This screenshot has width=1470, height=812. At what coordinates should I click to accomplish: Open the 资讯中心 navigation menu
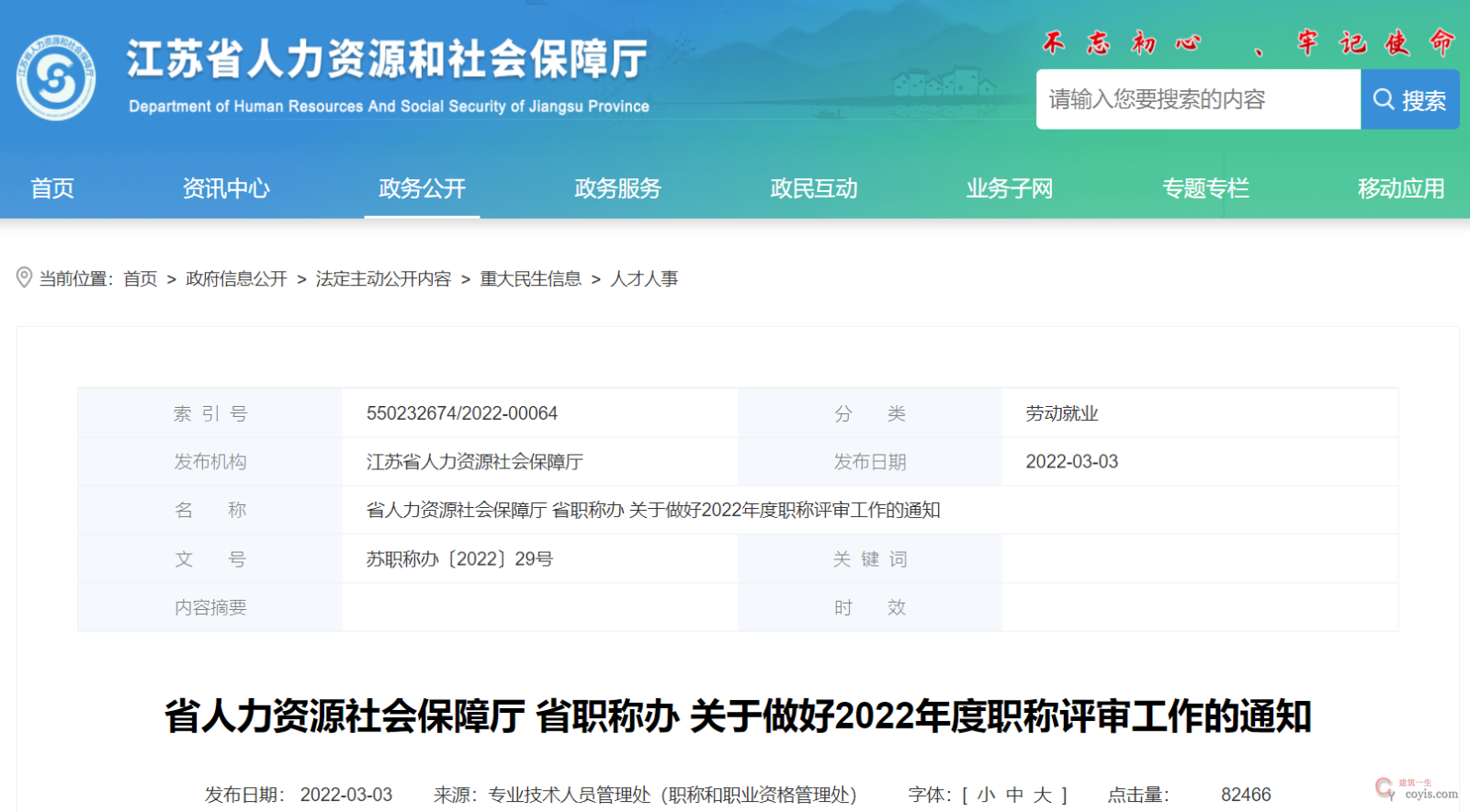(x=226, y=188)
